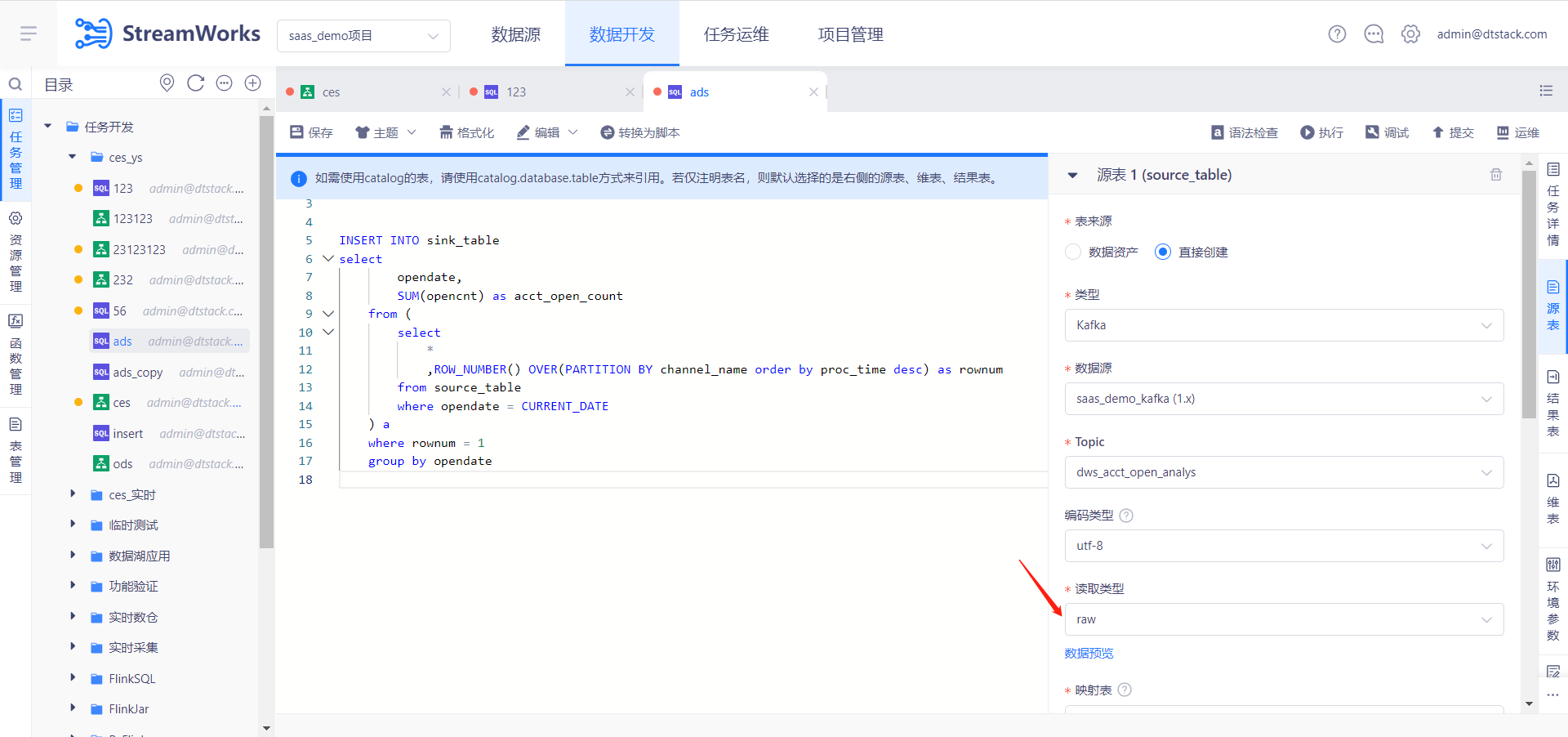This screenshot has width=1568, height=737.
Task: Go to operations via 运维 button
Action: point(1517,132)
